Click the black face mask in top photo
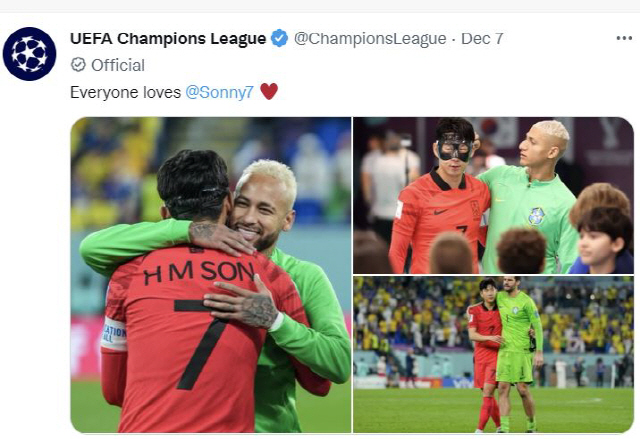This screenshot has width=640, height=439. [x=454, y=146]
